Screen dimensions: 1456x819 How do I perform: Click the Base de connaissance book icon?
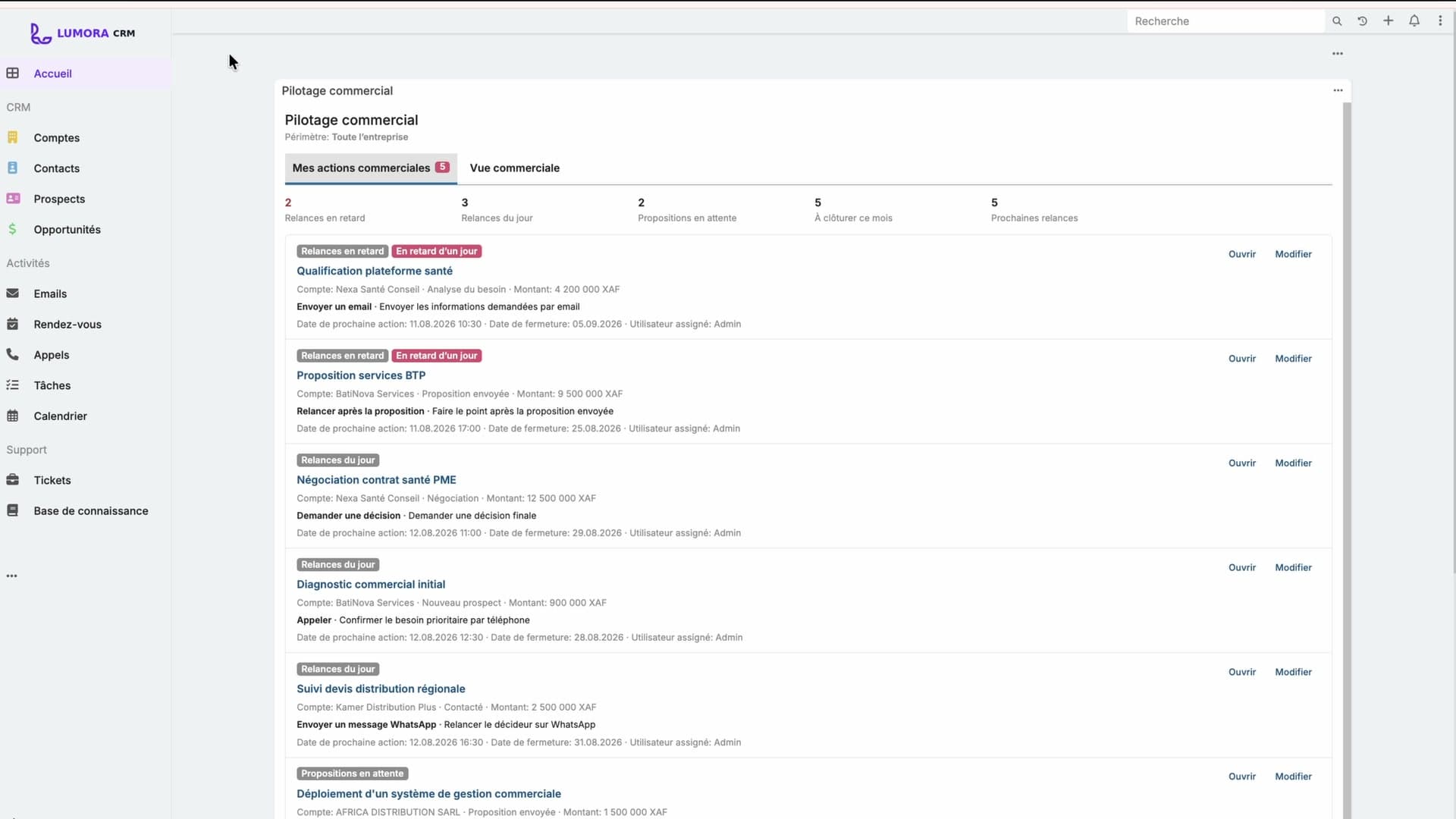pos(13,510)
